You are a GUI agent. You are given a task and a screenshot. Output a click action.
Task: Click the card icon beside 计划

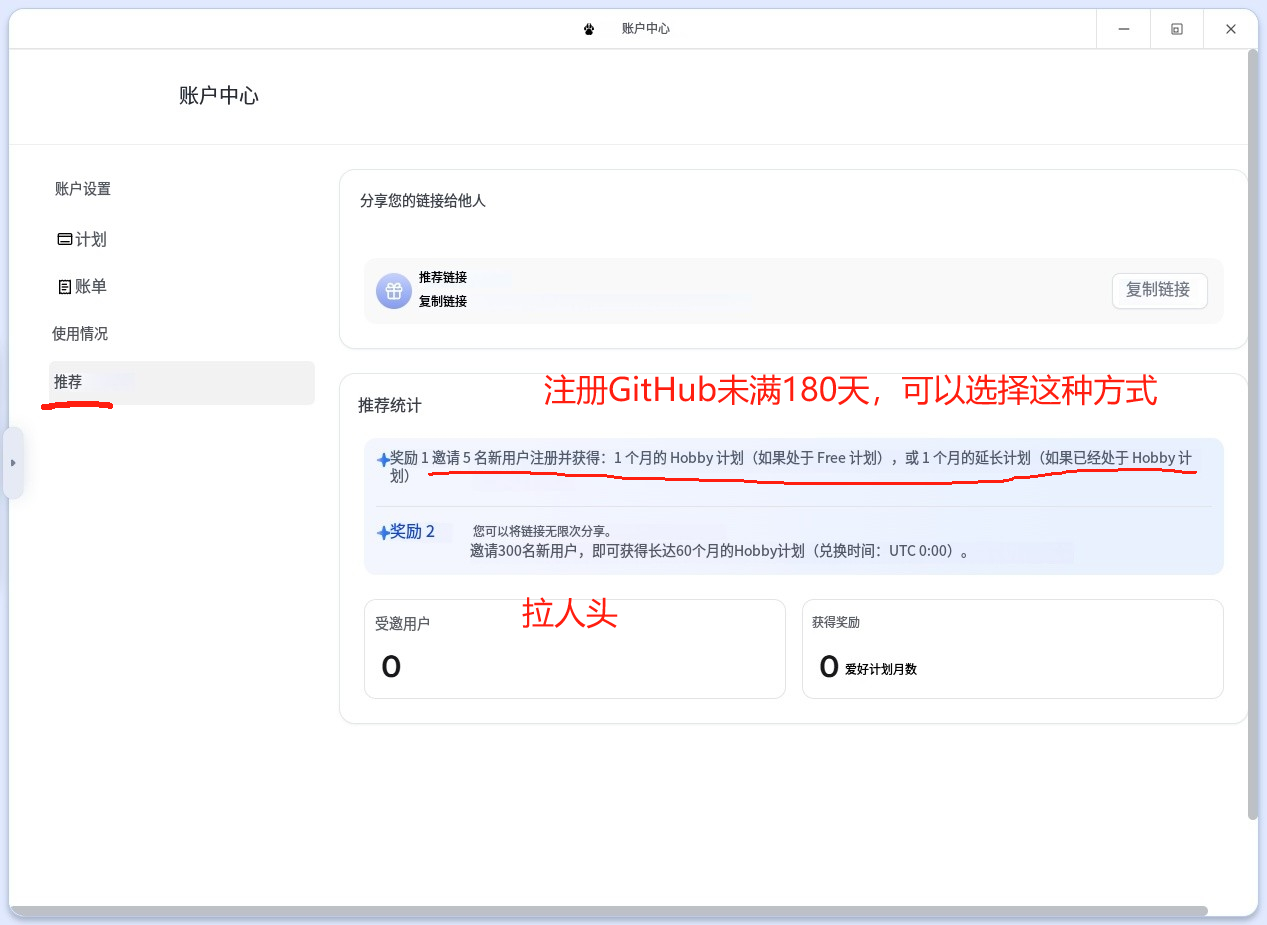(x=65, y=240)
